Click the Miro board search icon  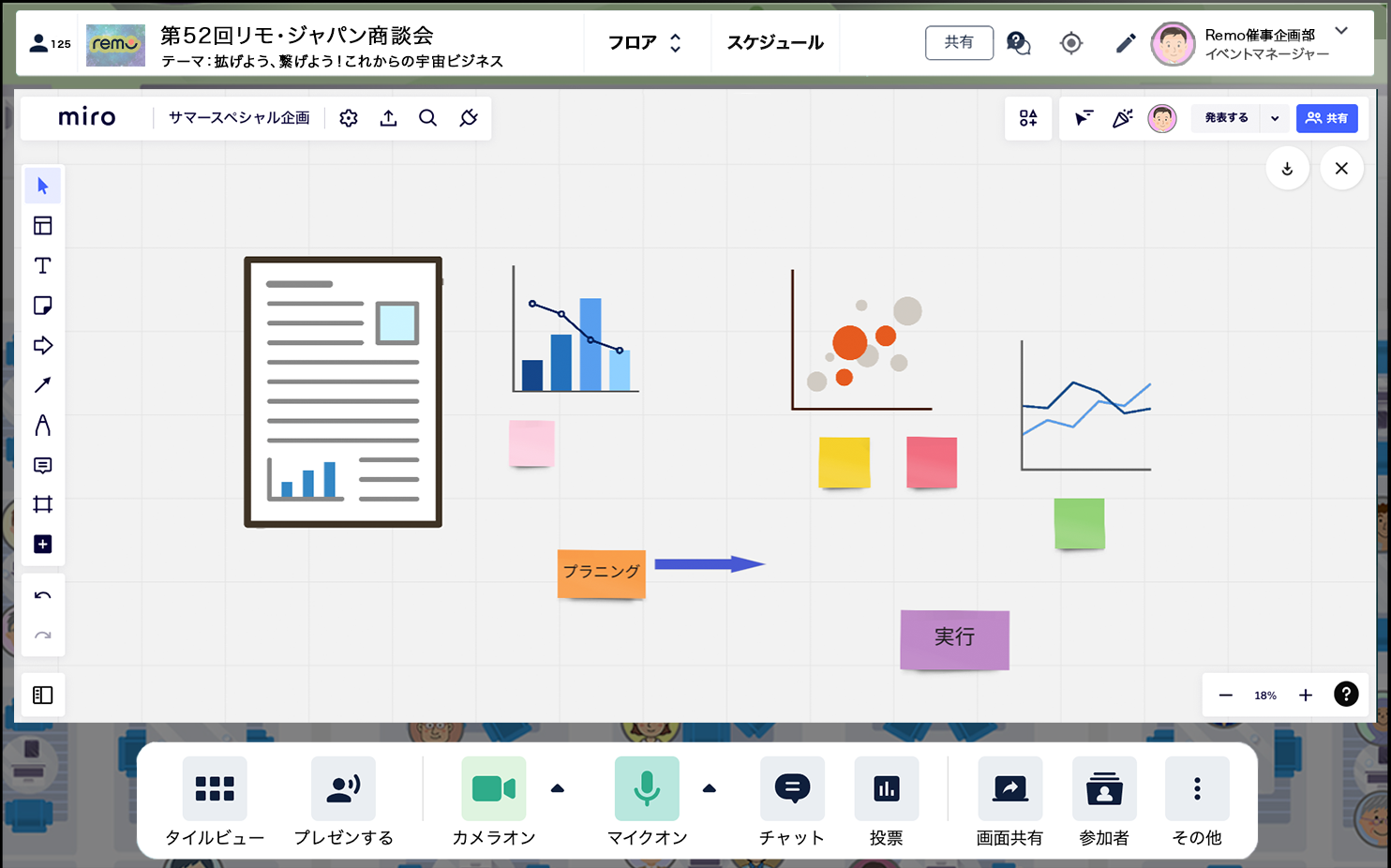[427, 118]
